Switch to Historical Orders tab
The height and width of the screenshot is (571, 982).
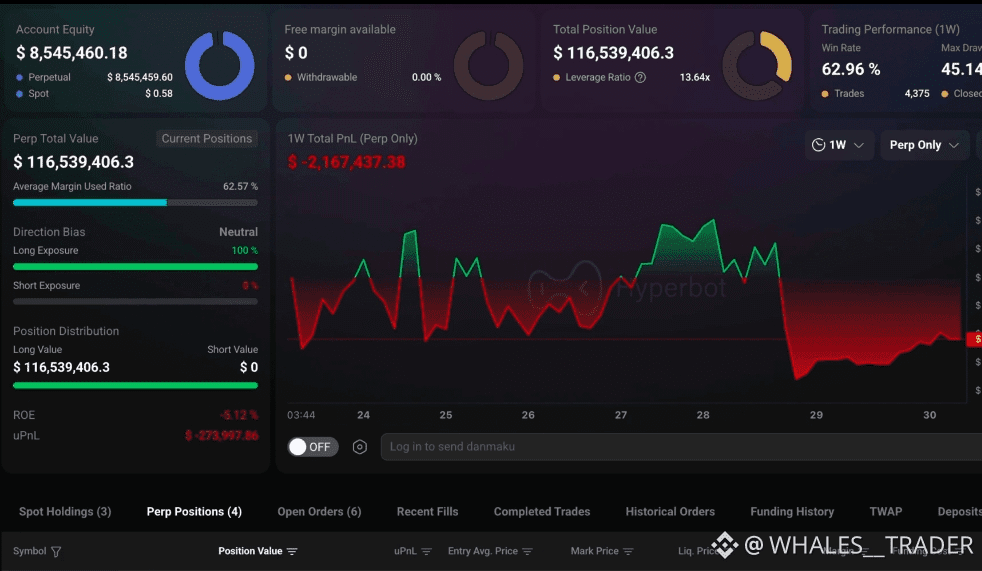tap(670, 512)
